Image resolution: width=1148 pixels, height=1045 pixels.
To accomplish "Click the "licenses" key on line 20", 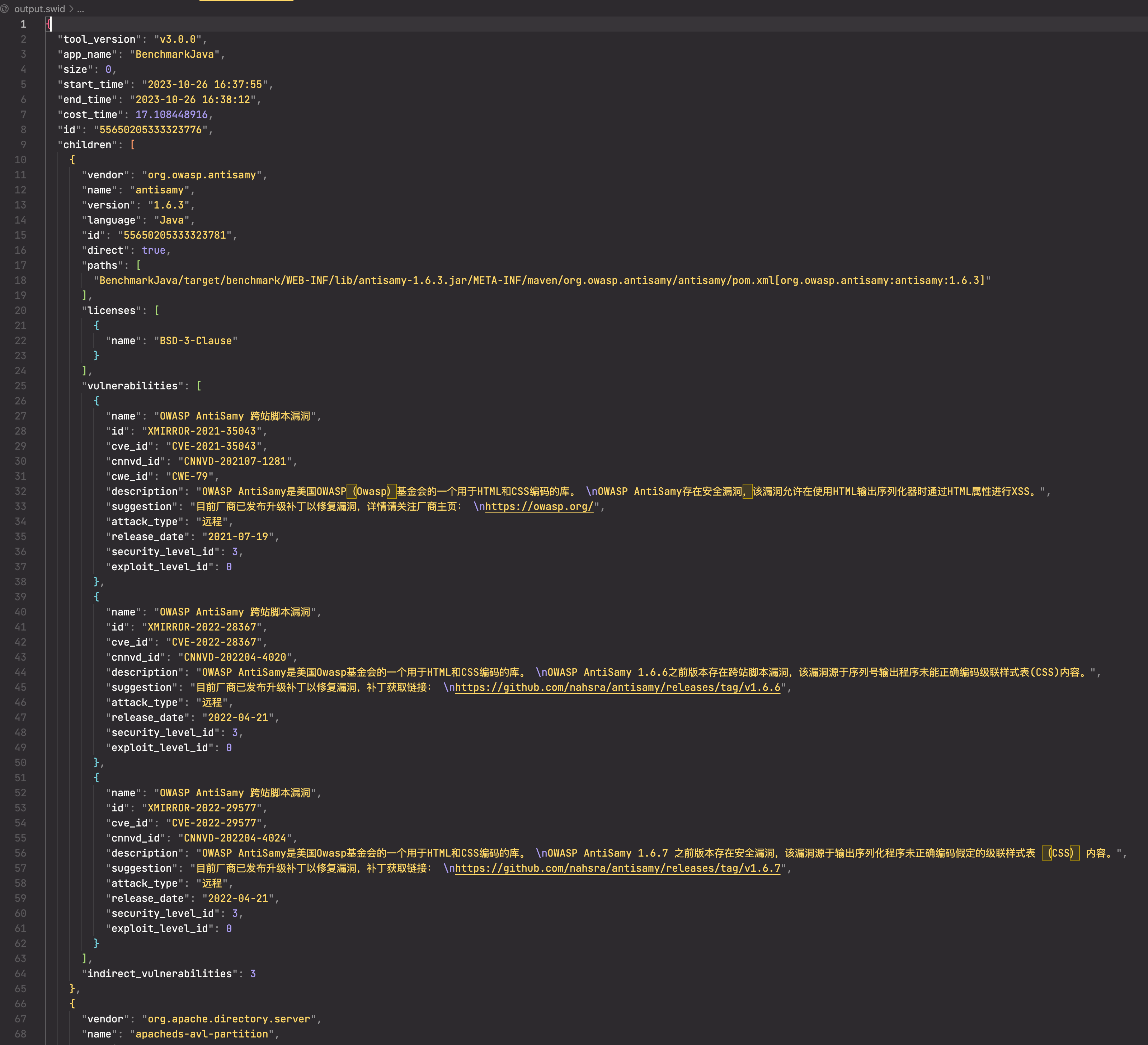I will [111, 310].
